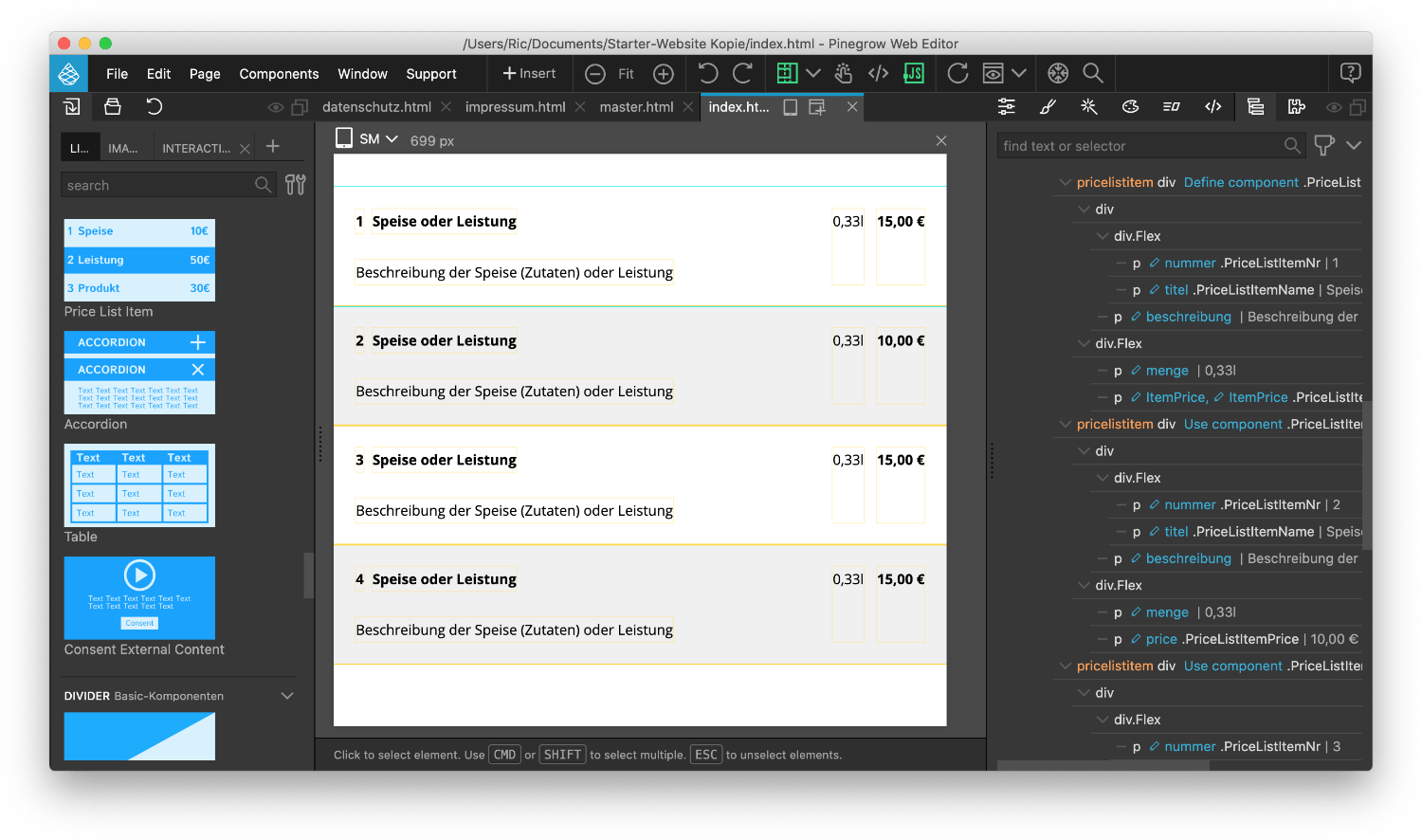Switch to the impressum.html tab

[x=515, y=107]
